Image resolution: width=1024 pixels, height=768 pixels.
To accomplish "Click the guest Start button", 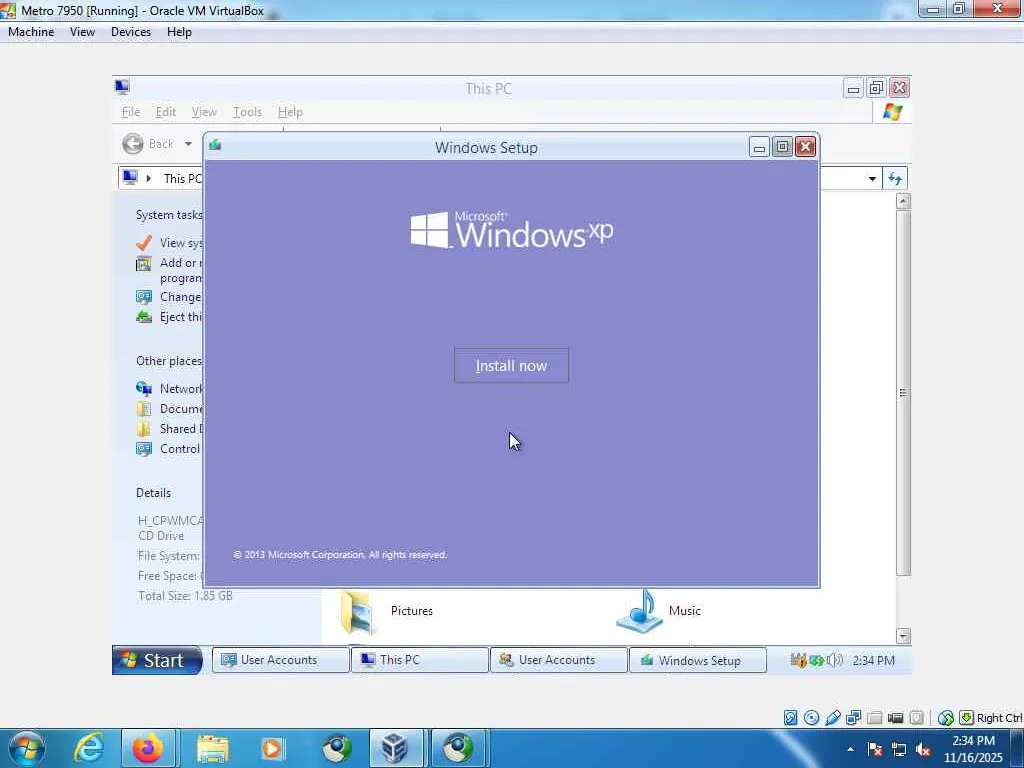I will click(157, 660).
